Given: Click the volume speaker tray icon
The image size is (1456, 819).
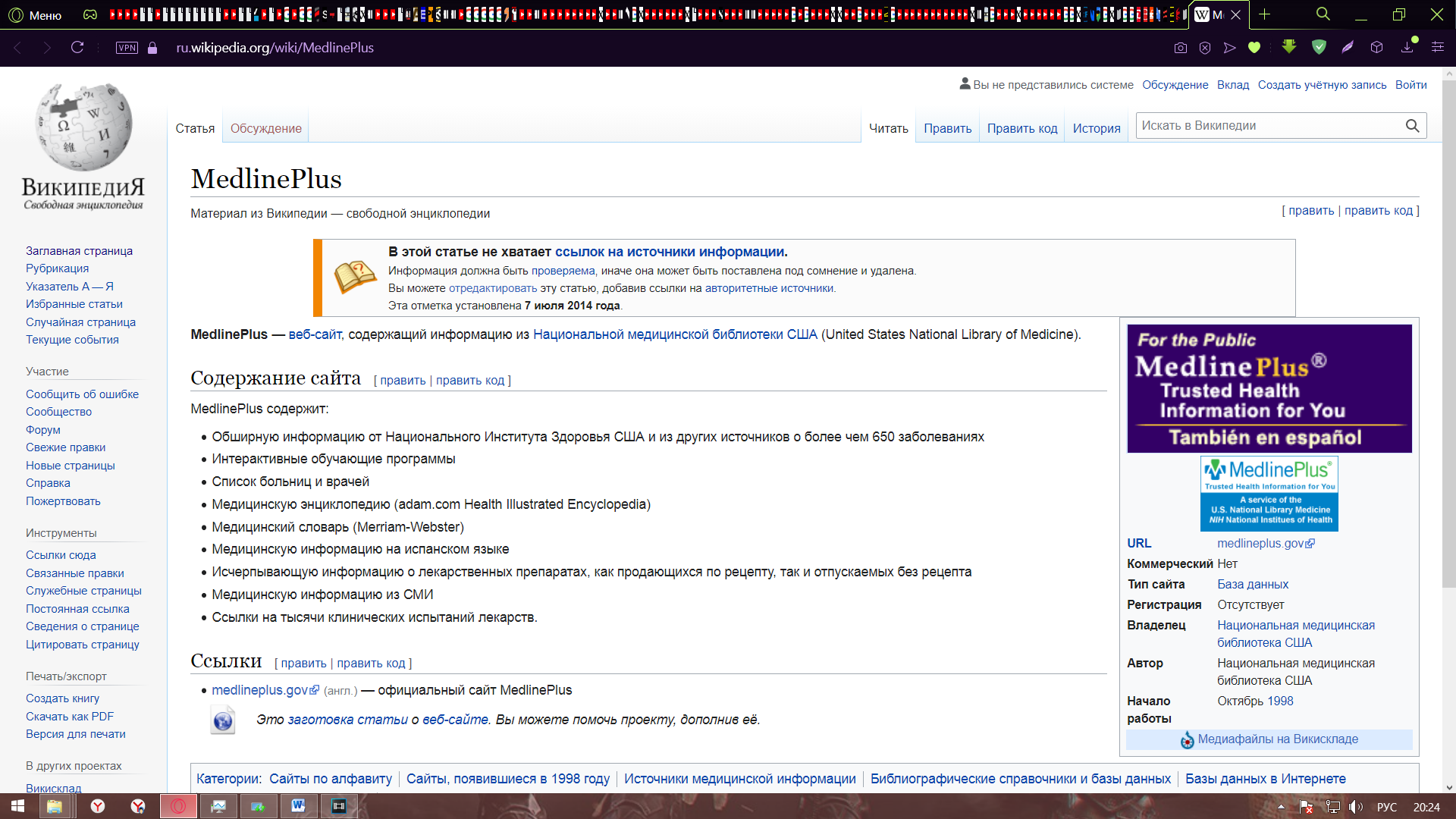Looking at the screenshot, I should click(1357, 807).
